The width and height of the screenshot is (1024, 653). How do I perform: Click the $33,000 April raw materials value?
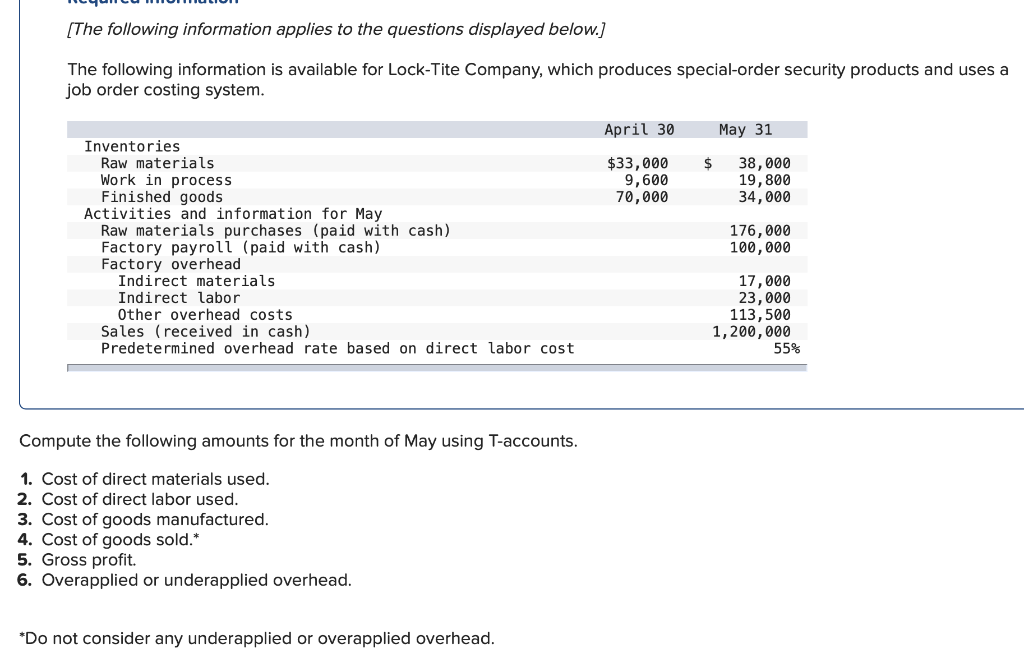coord(637,163)
